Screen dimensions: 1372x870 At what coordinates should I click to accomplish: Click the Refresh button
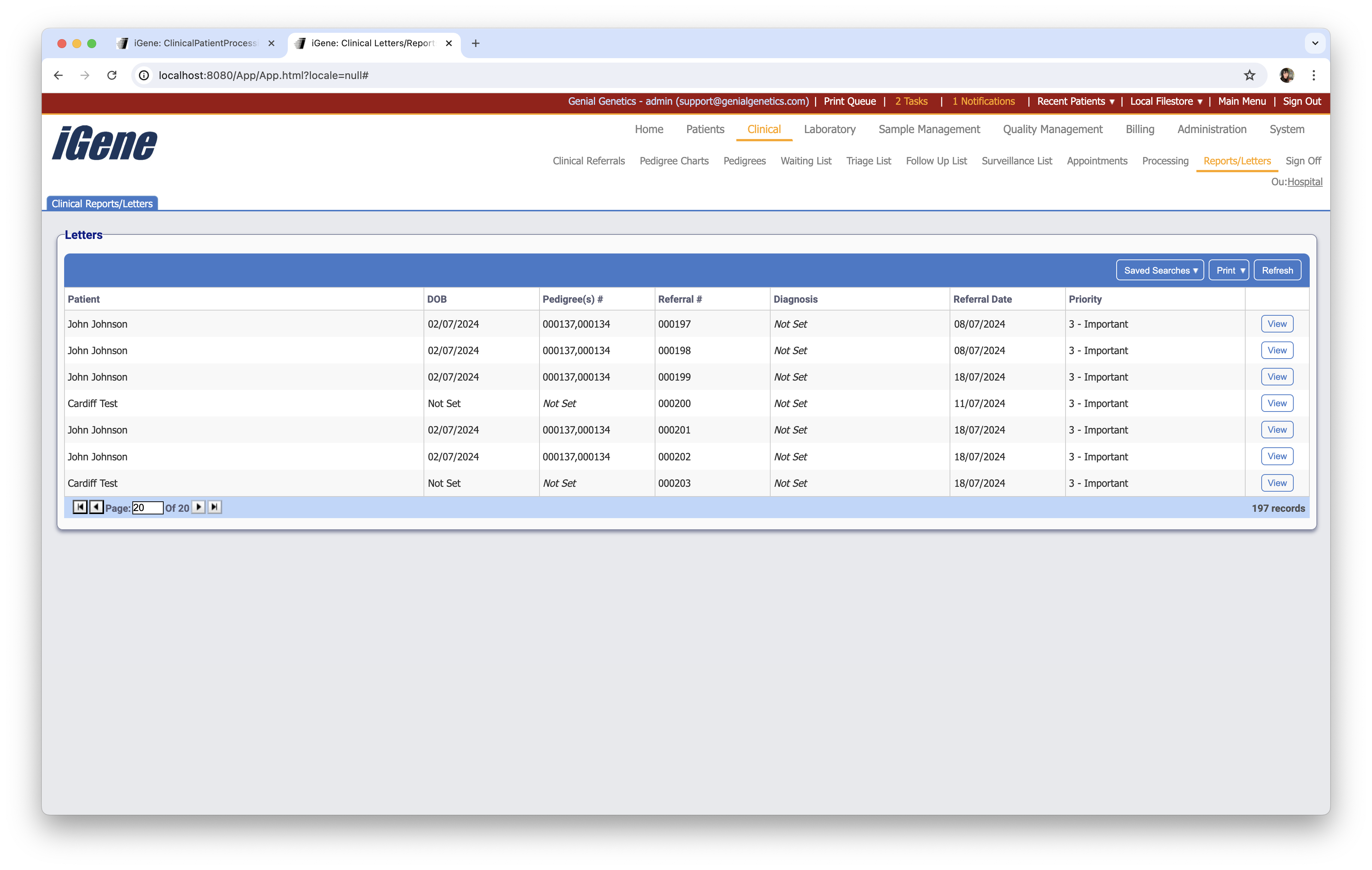click(1277, 271)
